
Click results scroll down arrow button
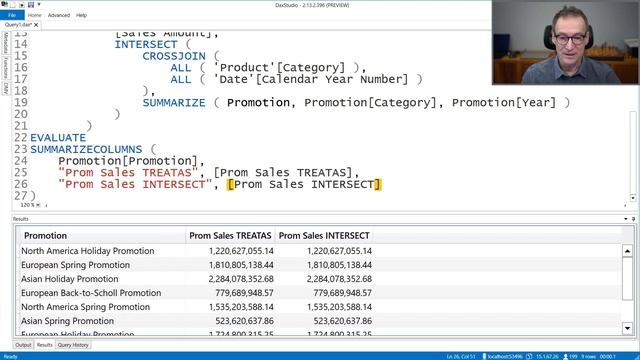click(x=627, y=328)
